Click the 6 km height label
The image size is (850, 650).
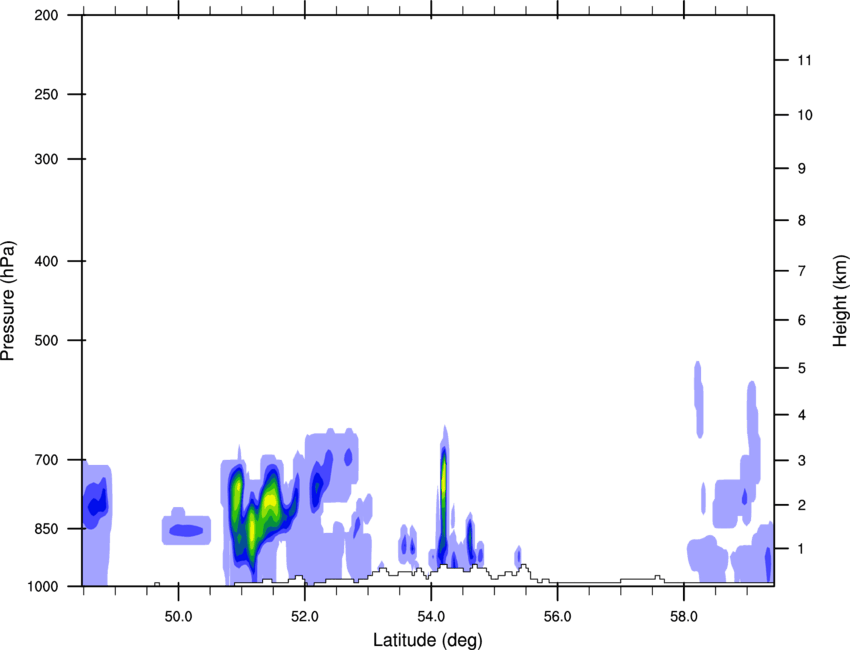tap(802, 320)
